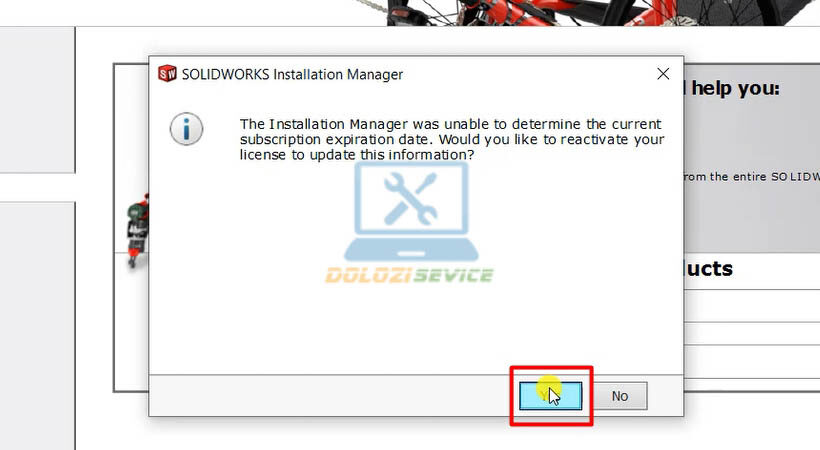Choose No in the dialog
Screen dimensions: 820x450
coord(620,396)
